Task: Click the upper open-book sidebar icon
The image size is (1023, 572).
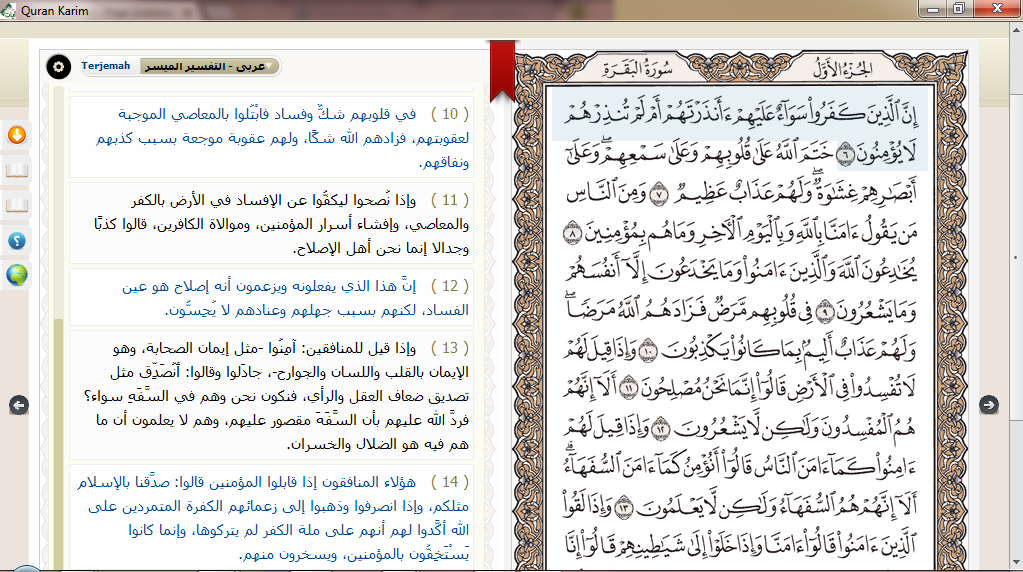Action: 16,170
